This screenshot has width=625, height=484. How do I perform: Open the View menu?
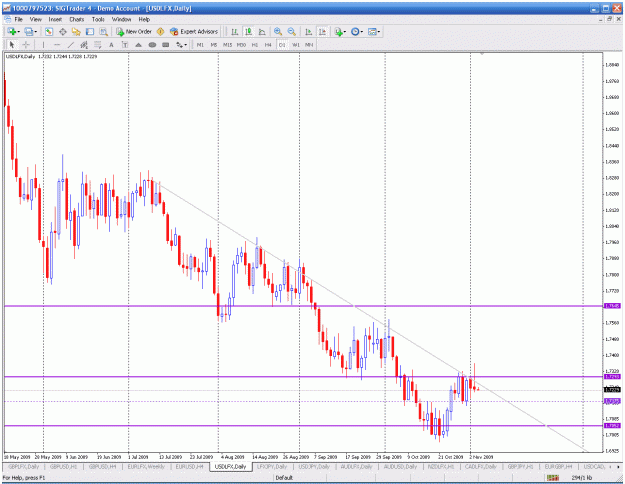(35, 19)
